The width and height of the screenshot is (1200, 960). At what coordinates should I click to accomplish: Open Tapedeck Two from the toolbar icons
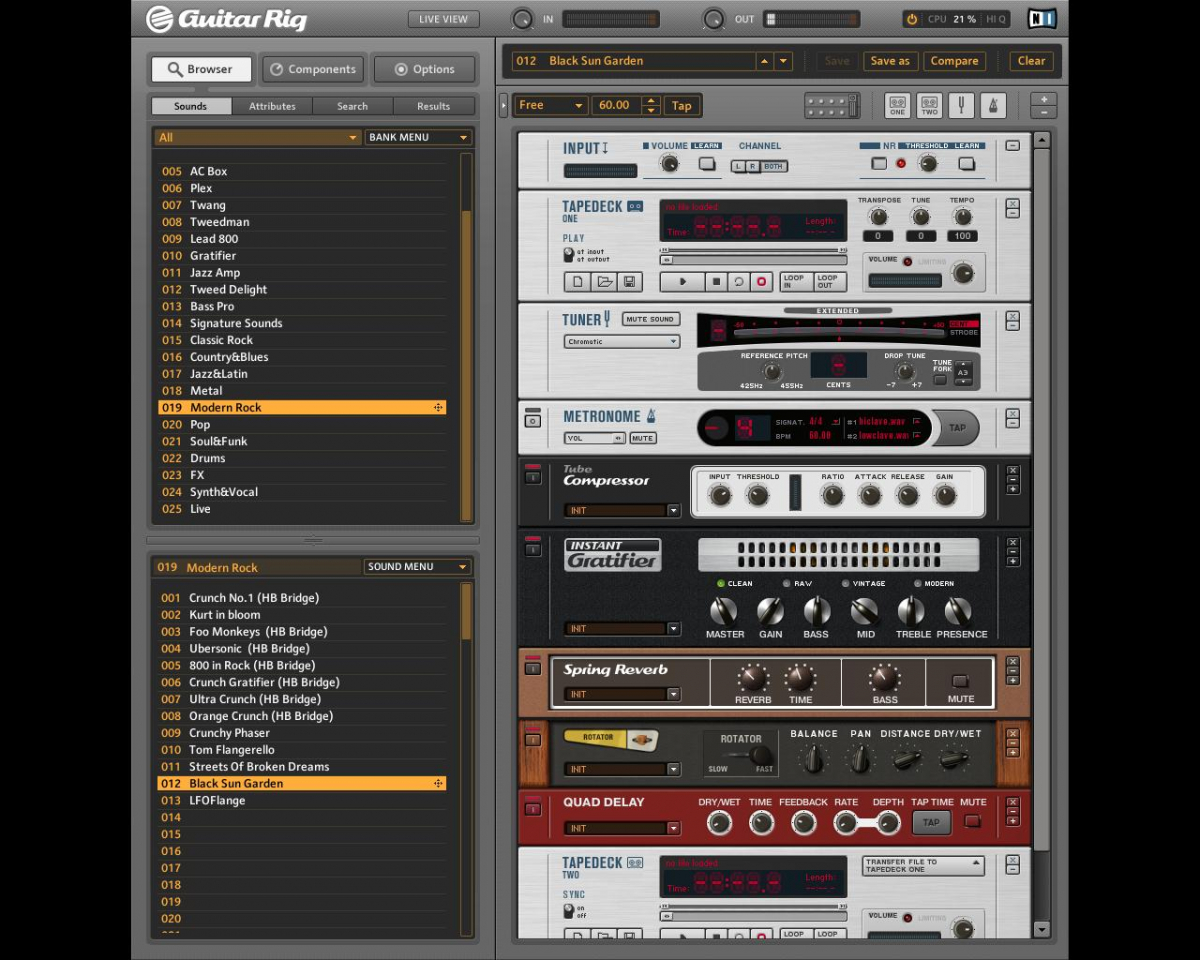(x=930, y=105)
